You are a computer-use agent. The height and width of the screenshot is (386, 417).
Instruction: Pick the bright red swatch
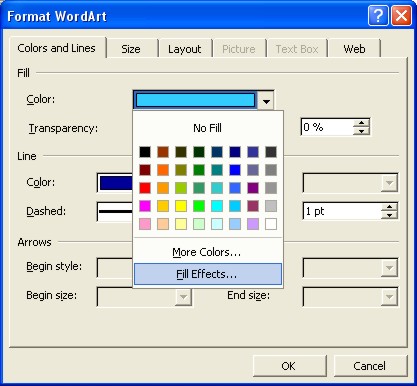(145, 188)
